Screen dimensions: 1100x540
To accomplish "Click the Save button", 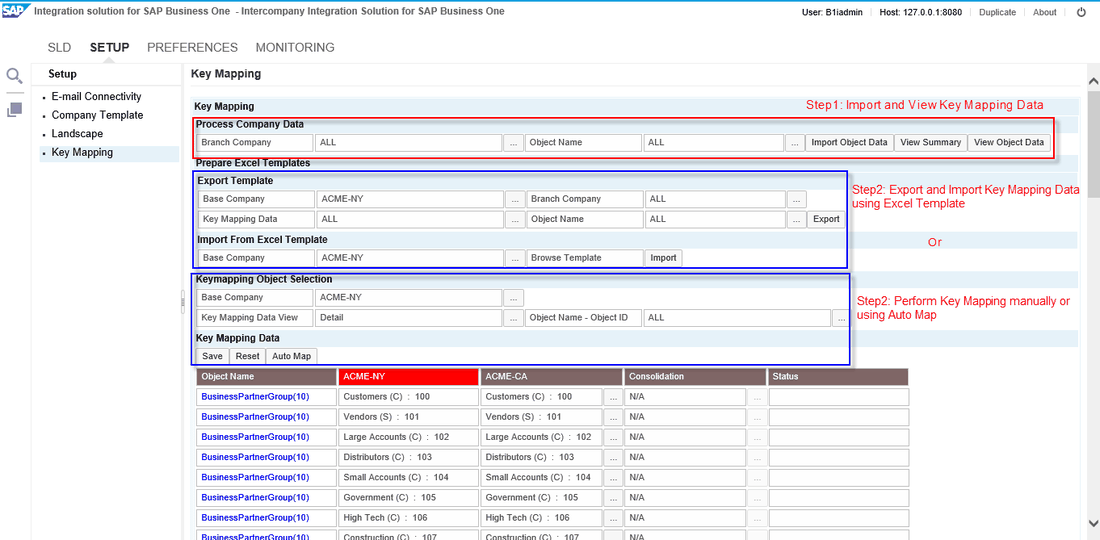I will [x=212, y=356].
